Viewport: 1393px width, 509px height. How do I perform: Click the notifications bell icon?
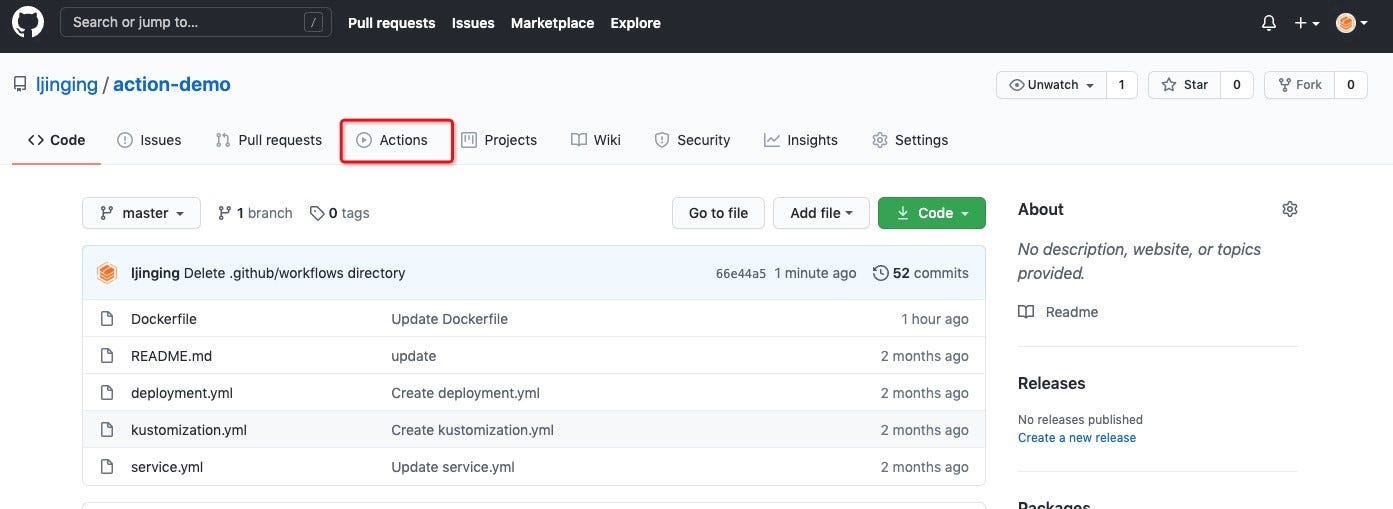(1269, 22)
